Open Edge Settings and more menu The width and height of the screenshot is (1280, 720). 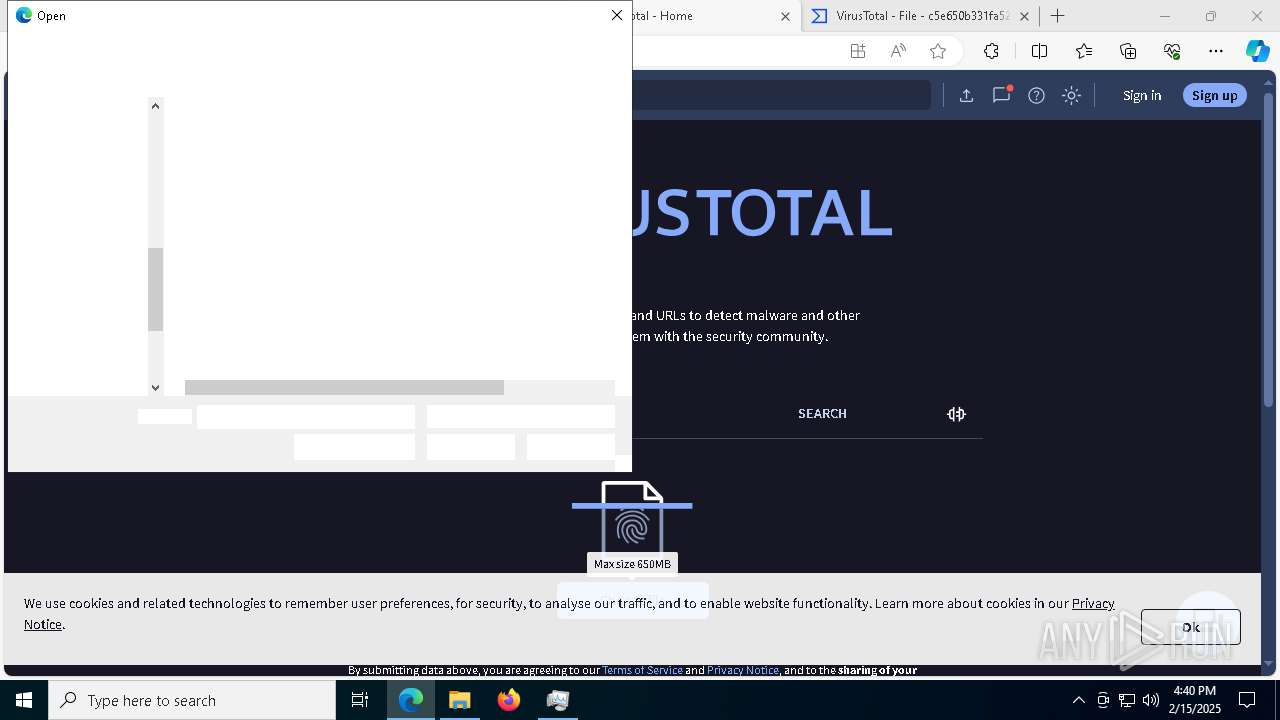click(1216, 51)
